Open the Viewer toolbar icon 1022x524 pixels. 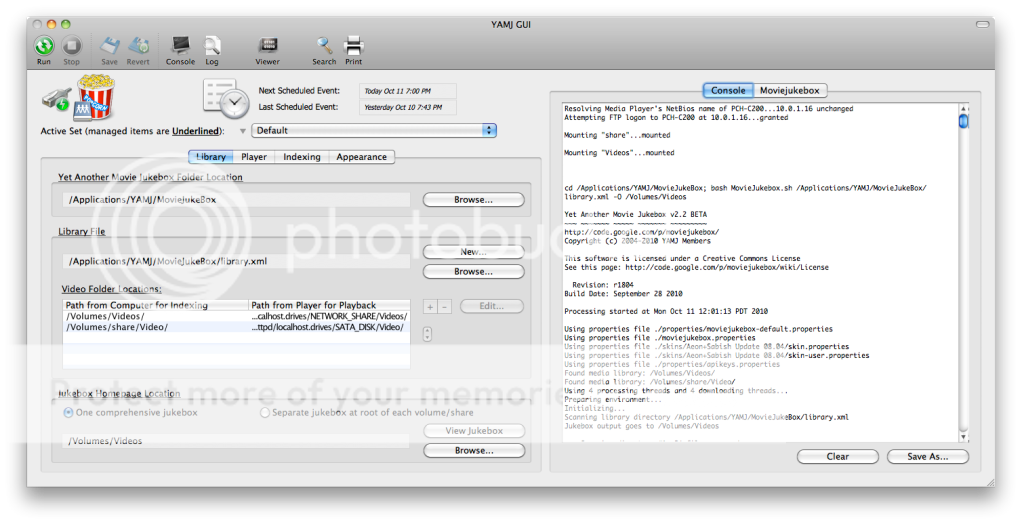click(x=268, y=46)
